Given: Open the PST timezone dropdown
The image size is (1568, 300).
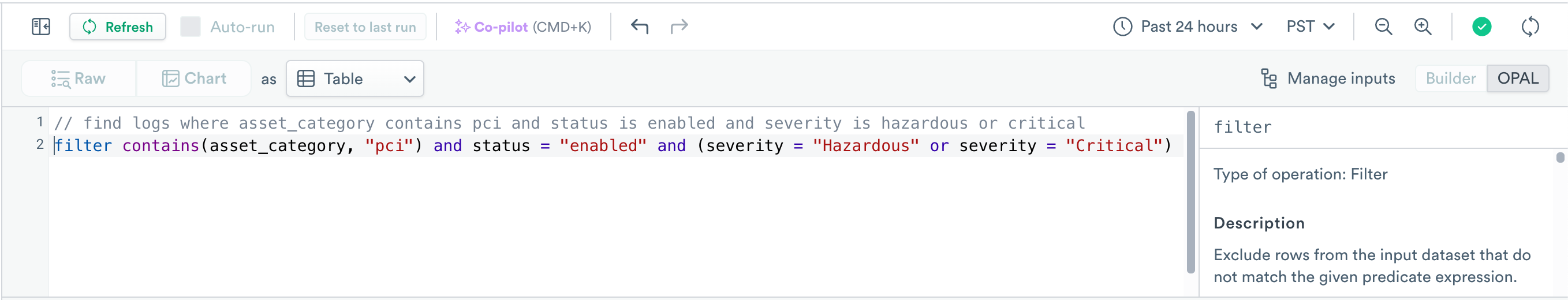Looking at the screenshot, I should [1311, 27].
